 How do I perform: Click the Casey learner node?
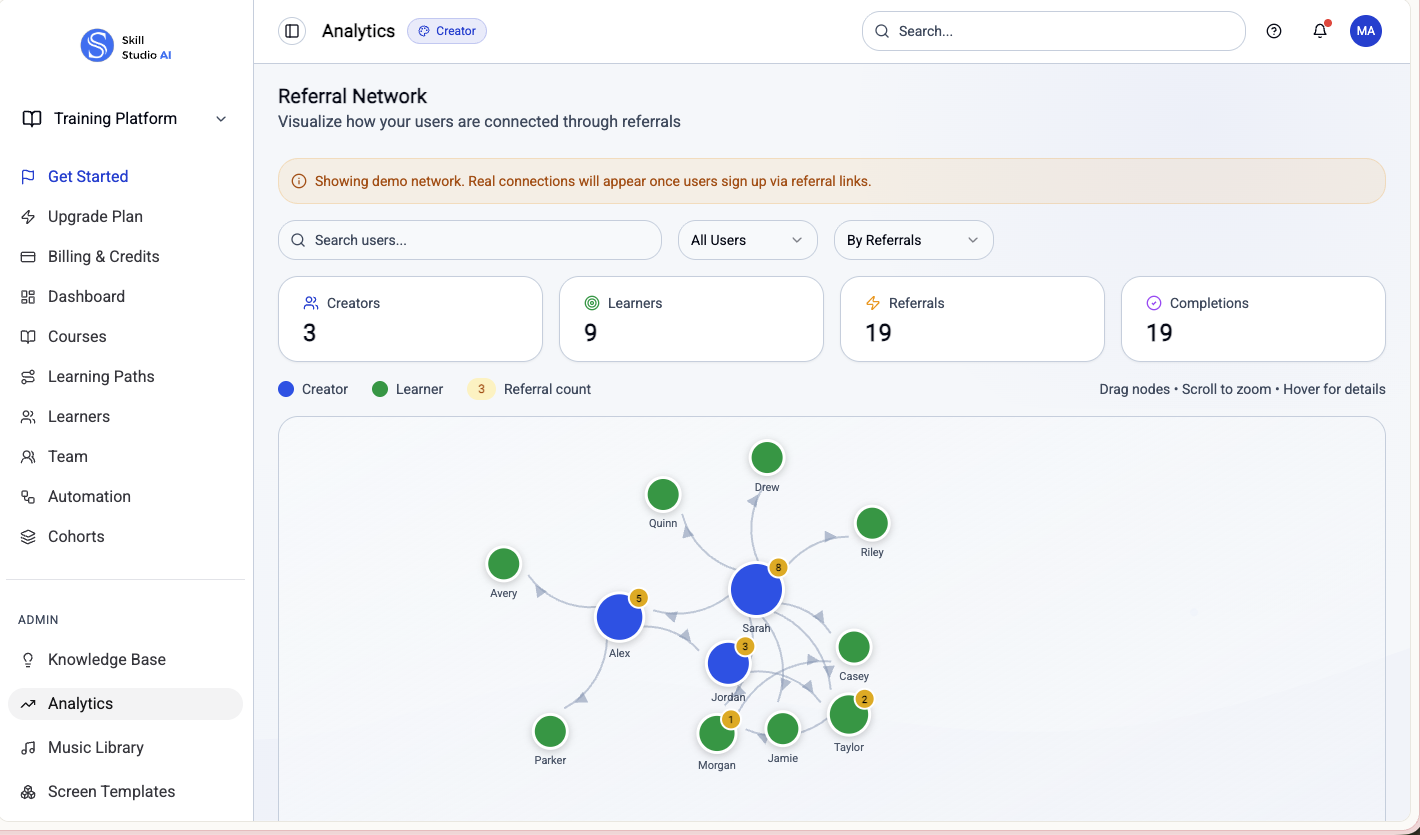click(854, 647)
